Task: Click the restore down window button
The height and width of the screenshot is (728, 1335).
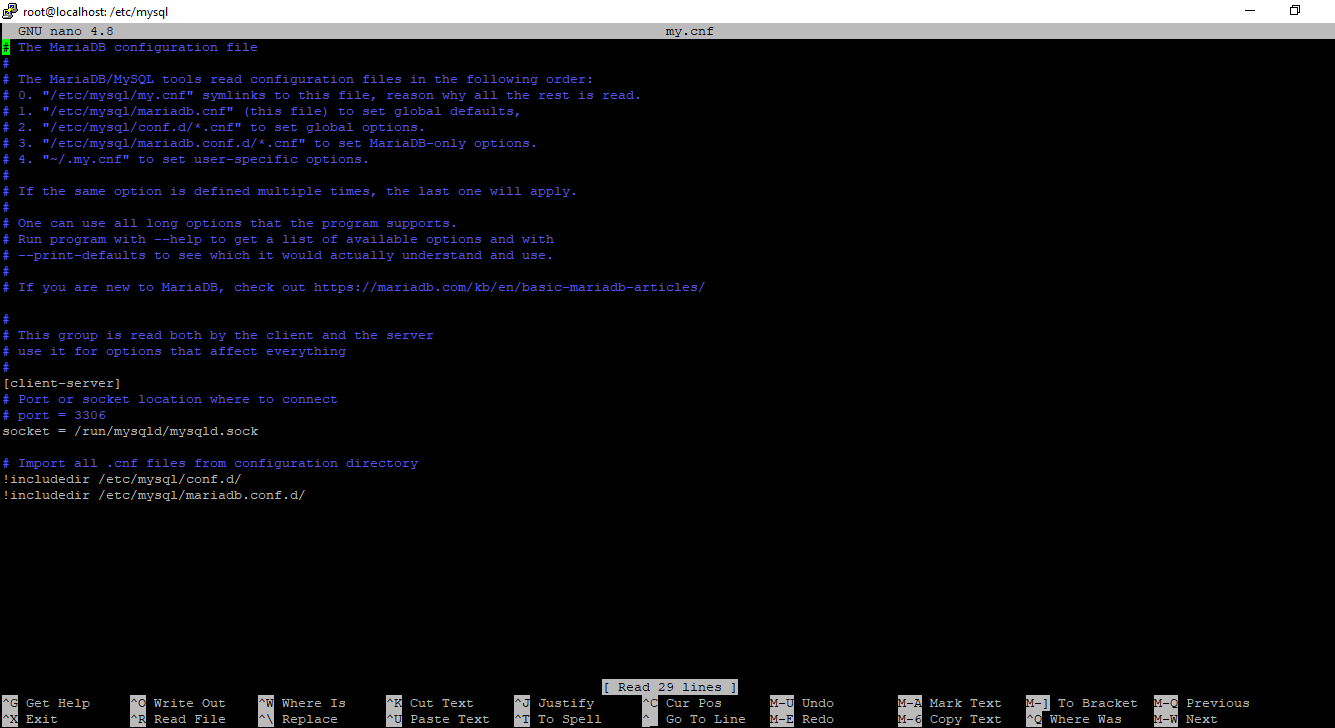Action: tap(1294, 11)
